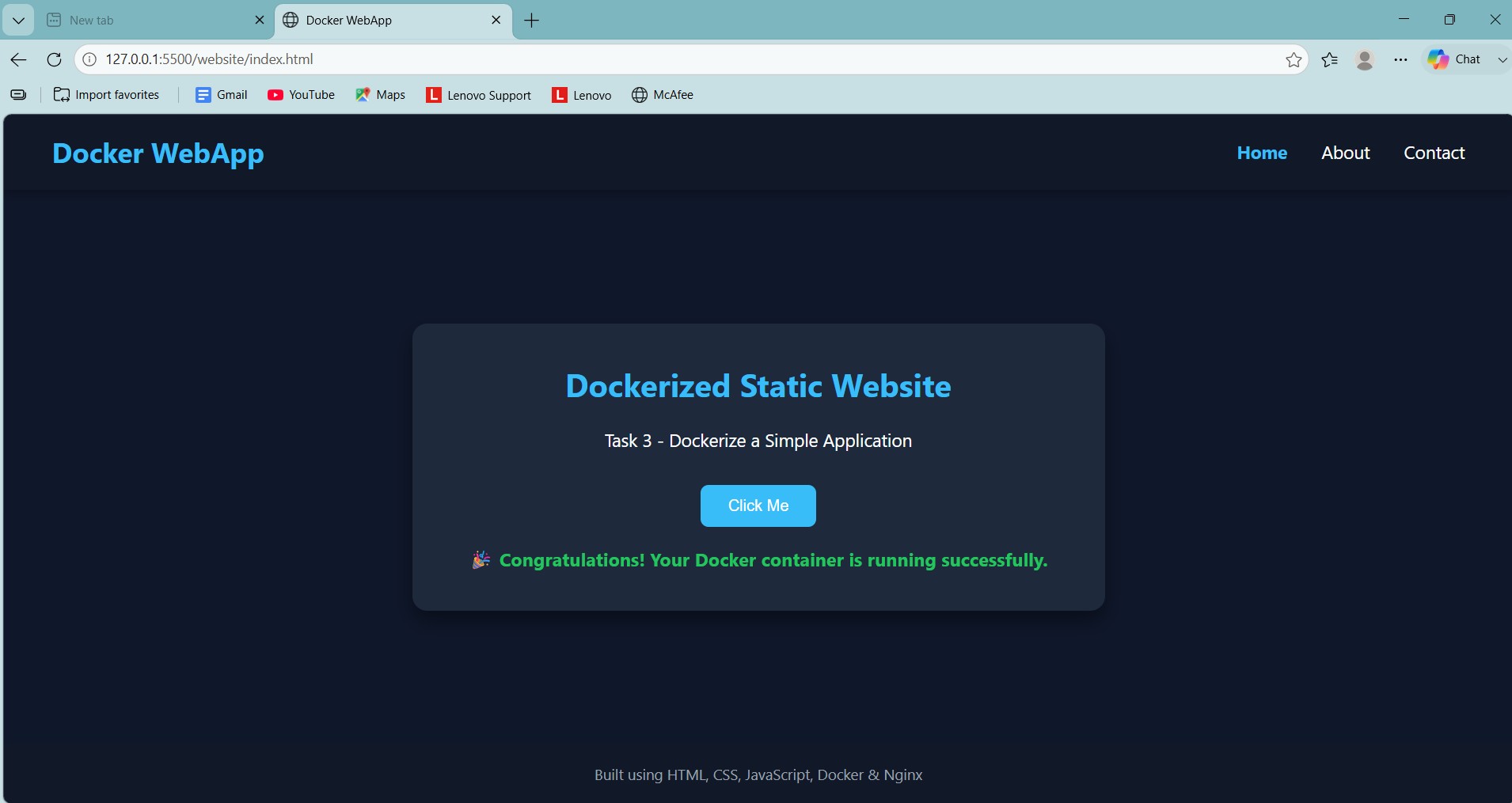The width and height of the screenshot is (1512, 803).
Task: Open the Lenovo bookmark
Action: coord(582,95)
